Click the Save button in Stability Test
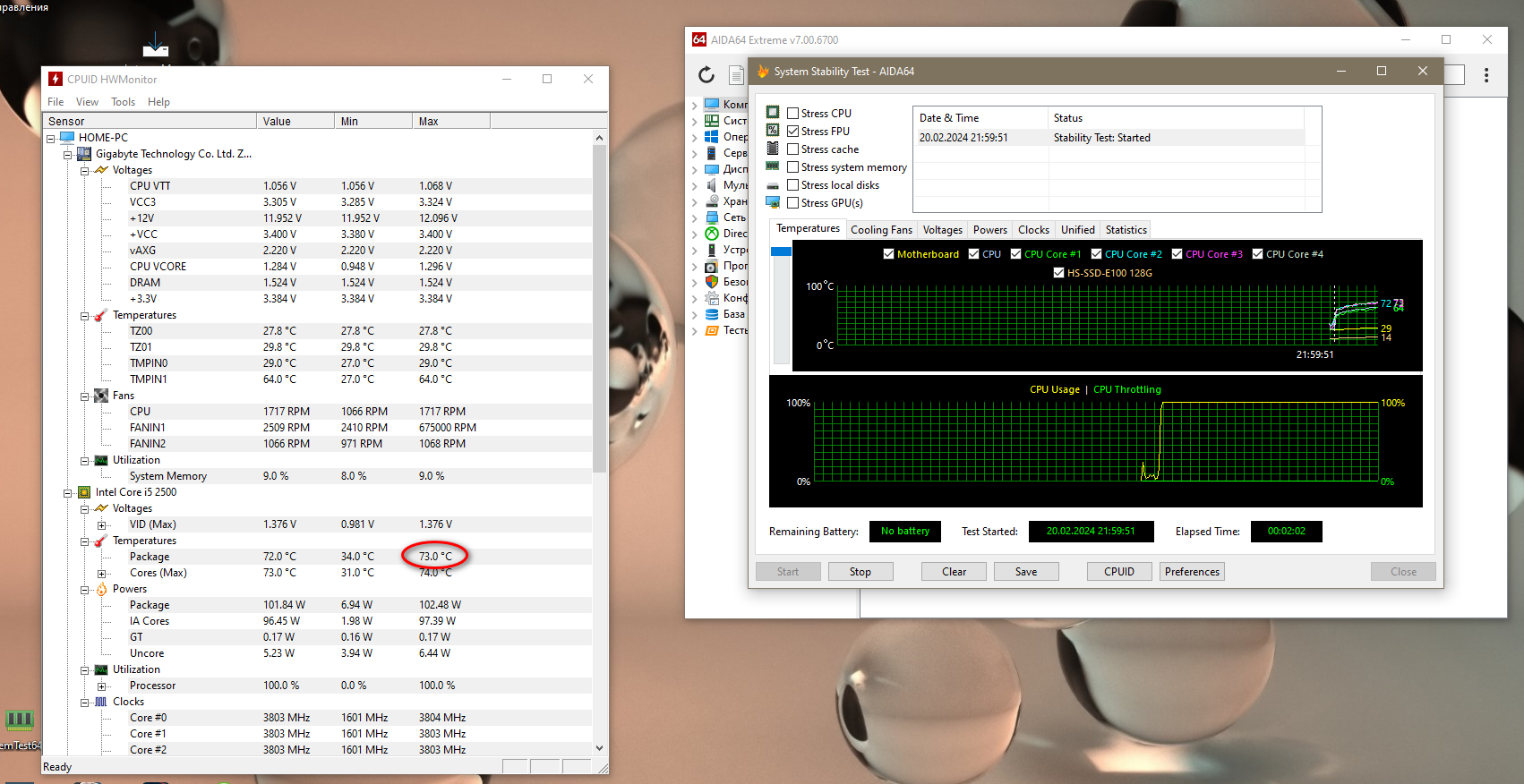Viewport: 1524px width, 784px height. click(x=1027, y=572)
